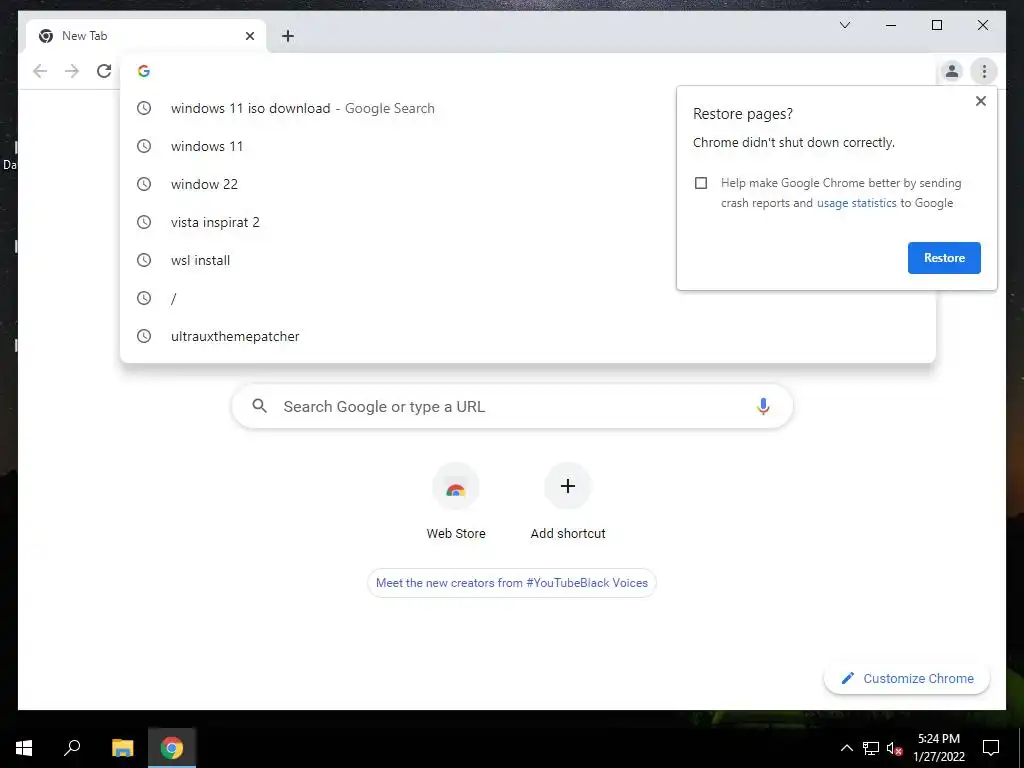Screen dimensions: 1024x768
Task: Open the Windows Start menu
Action: (x=24, y=748)
